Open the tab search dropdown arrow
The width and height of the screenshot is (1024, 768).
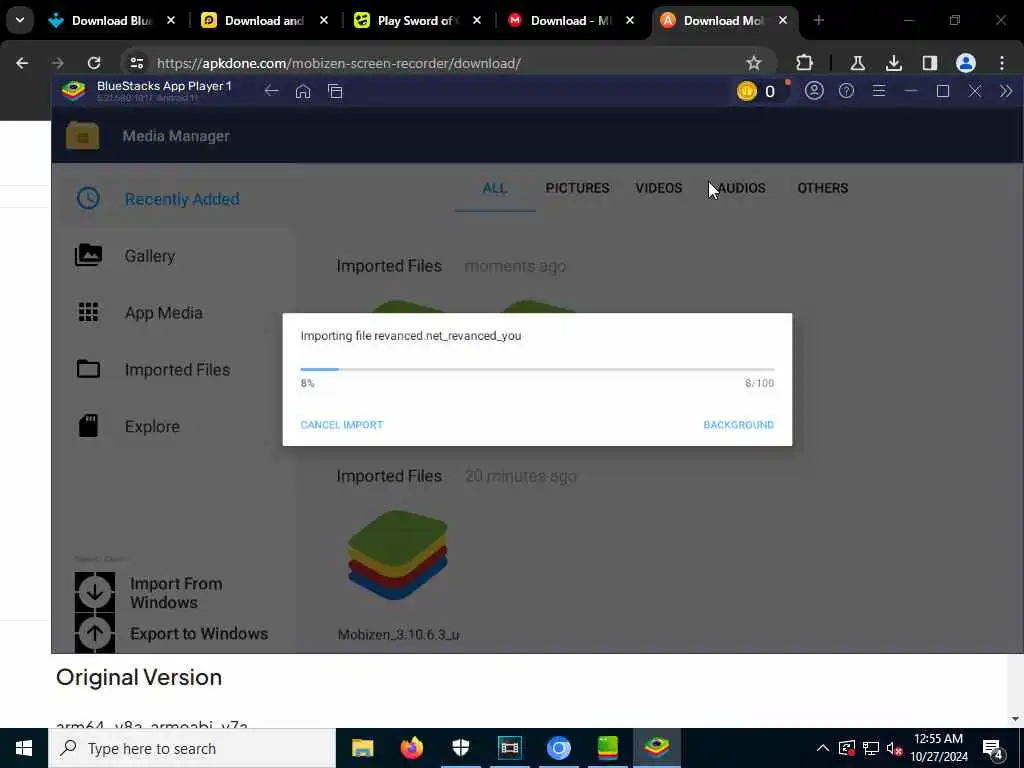20,20
